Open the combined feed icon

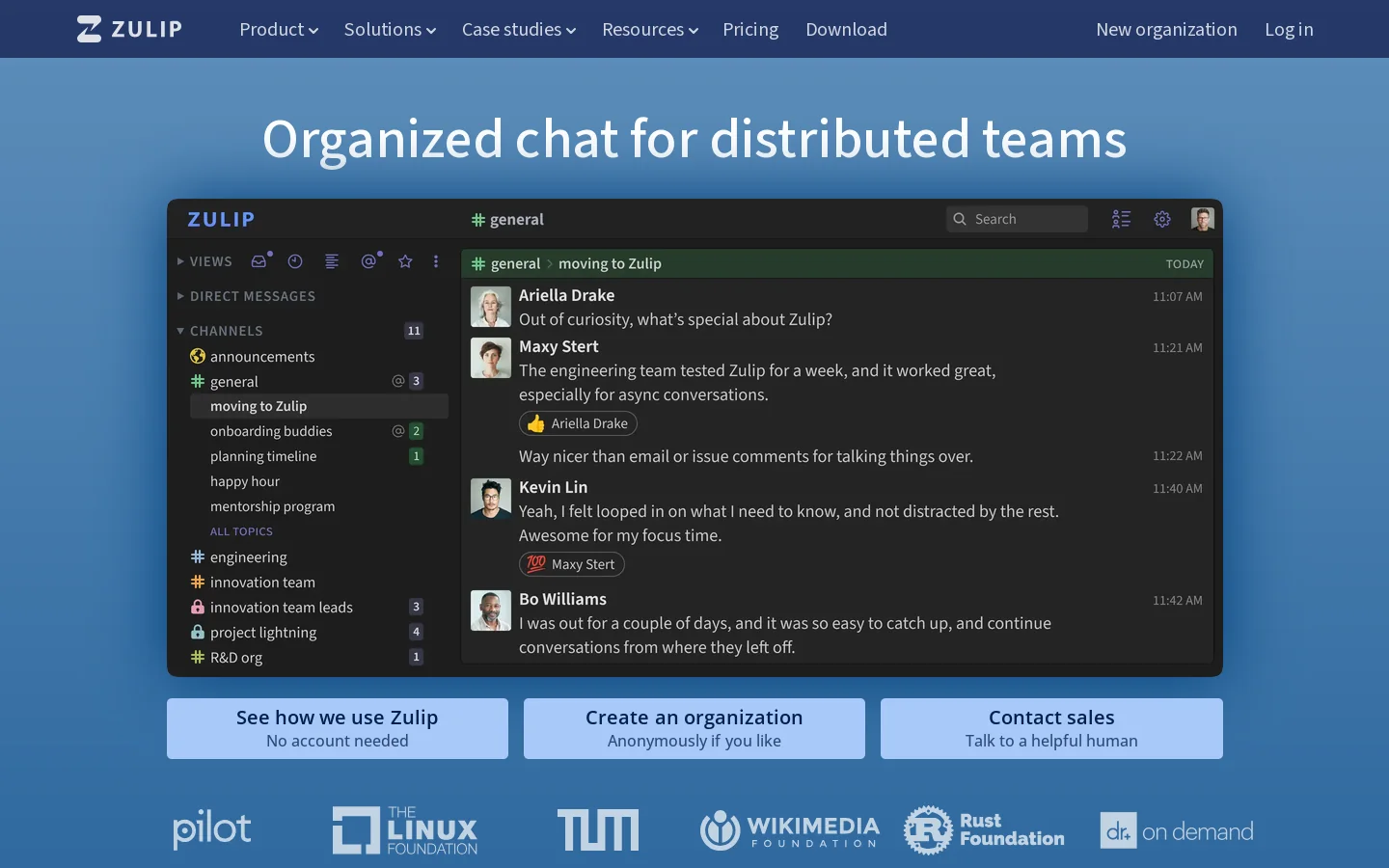coord(332,261)
